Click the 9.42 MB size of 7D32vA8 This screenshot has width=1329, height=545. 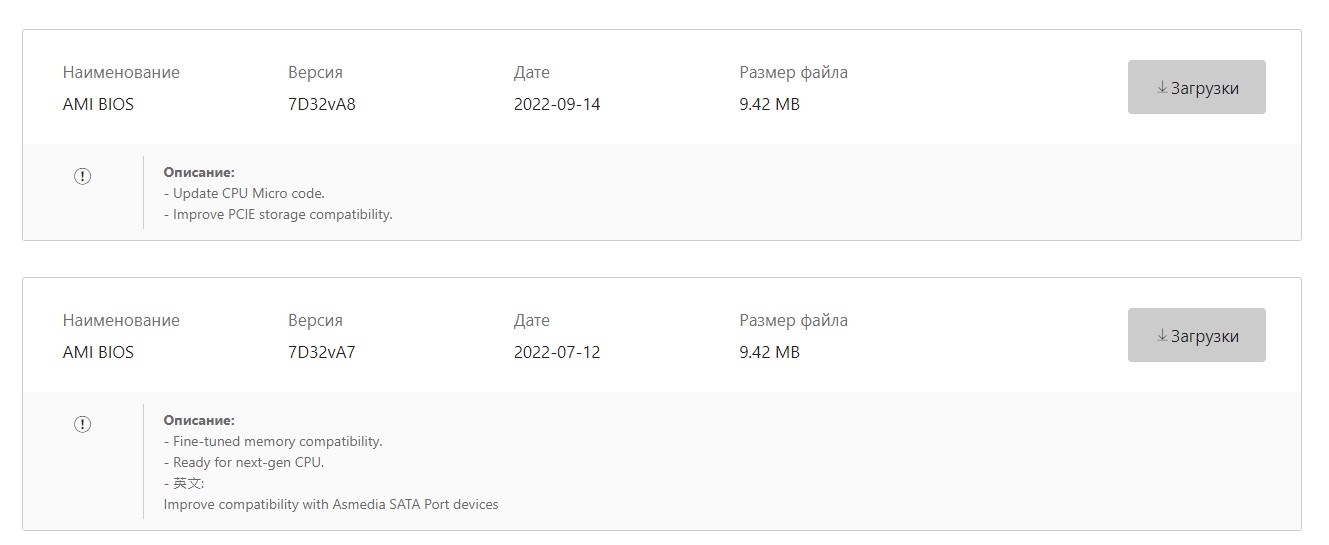[769, 104]
